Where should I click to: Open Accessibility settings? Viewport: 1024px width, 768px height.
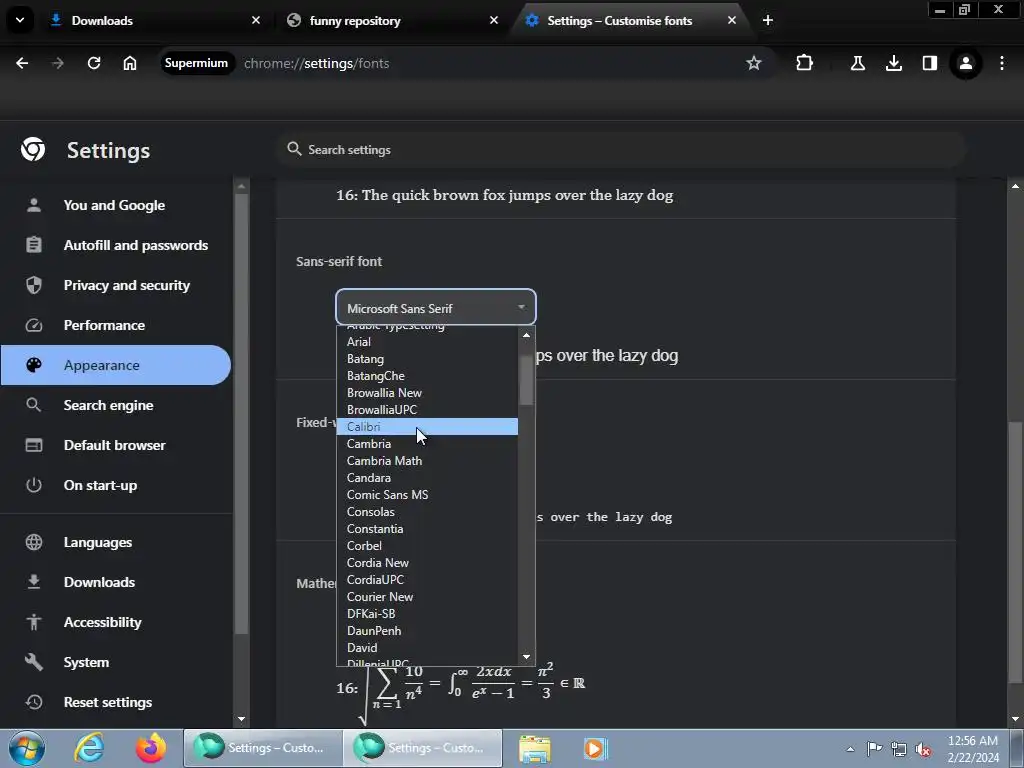click(x=115, y=622)
